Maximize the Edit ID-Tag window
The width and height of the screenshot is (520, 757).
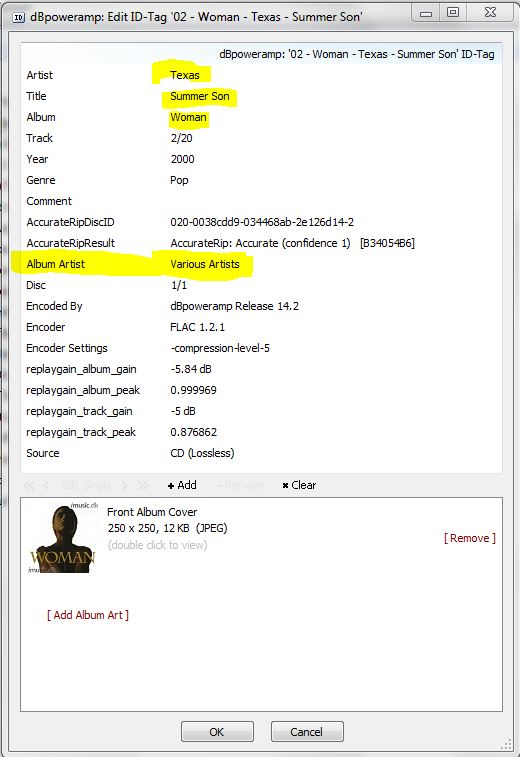pyautogui.click(x=453, y=13)
